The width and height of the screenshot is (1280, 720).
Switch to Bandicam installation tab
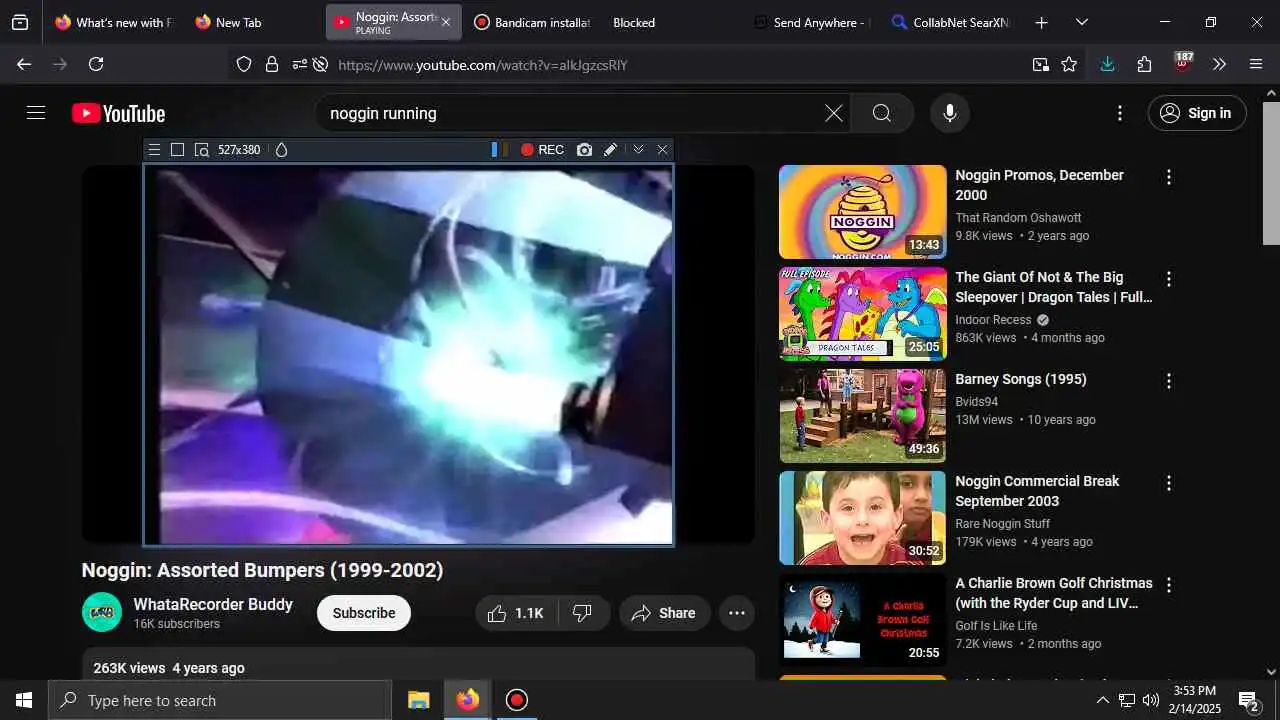point(533,22)
